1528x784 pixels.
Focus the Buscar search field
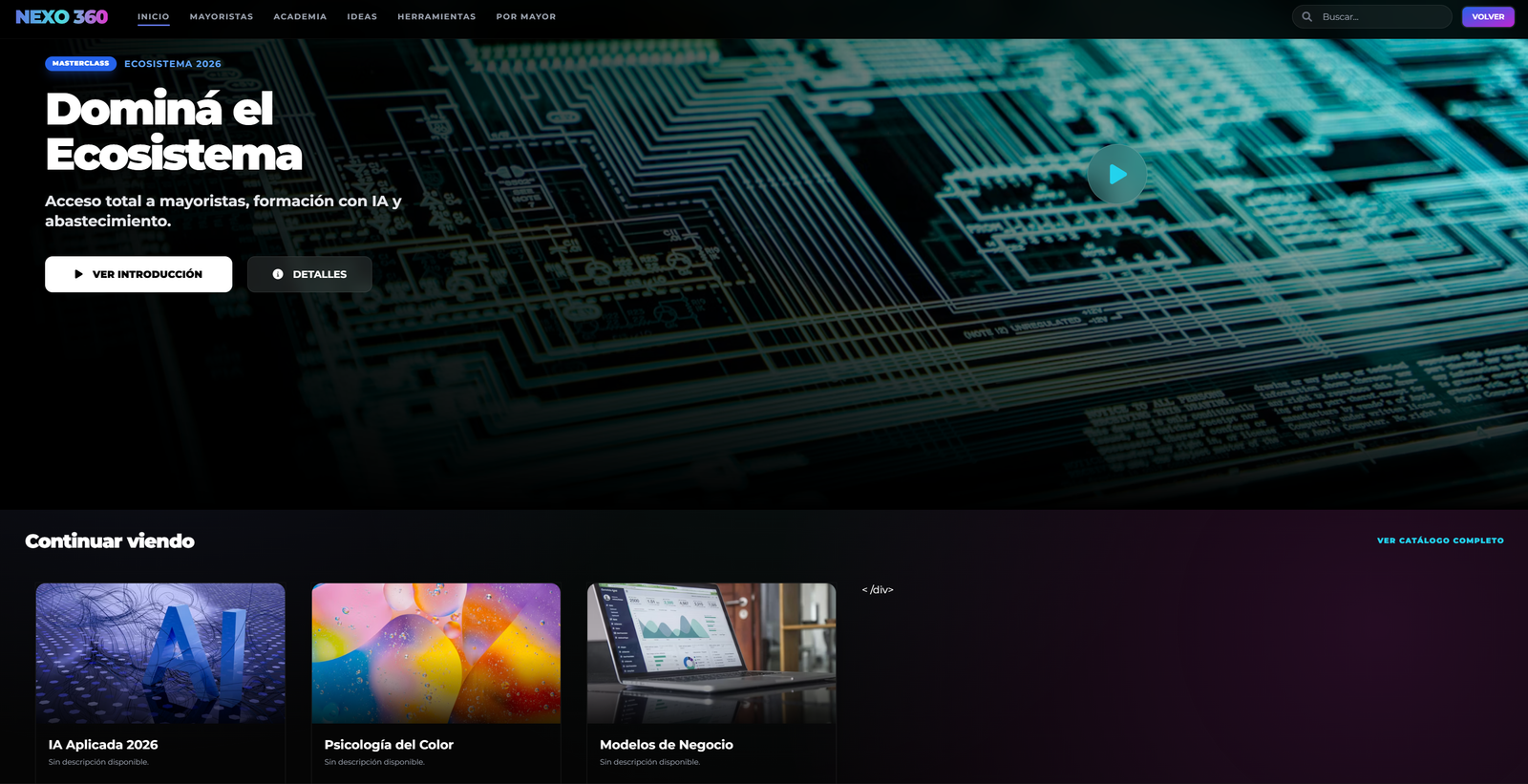coord(1372,17)
